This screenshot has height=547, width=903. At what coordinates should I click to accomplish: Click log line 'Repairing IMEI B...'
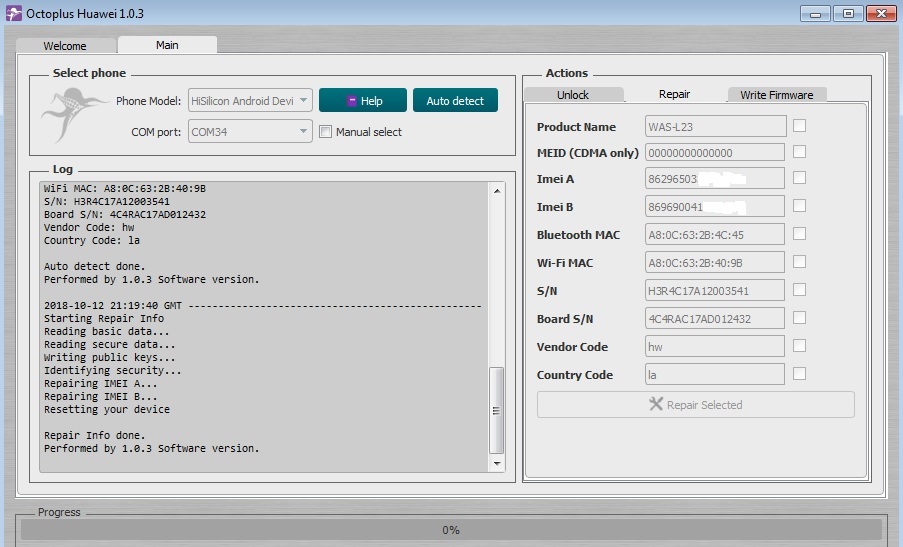coord(100,396)
